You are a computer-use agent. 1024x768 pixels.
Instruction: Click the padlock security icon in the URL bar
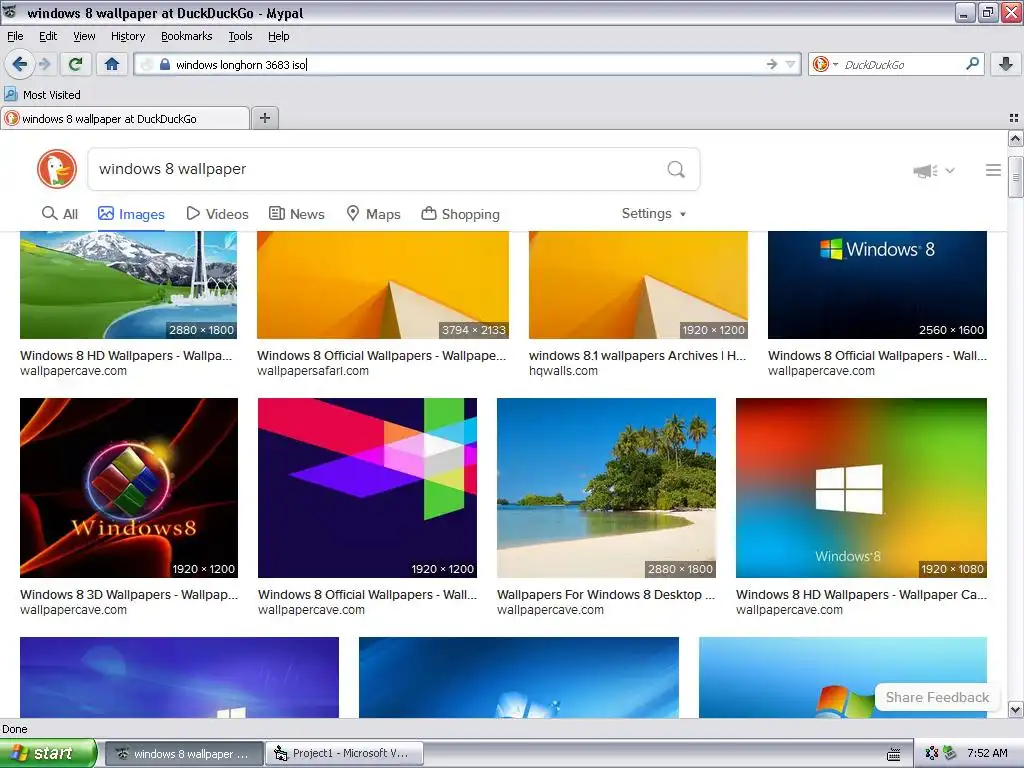(x=165, y=64)
